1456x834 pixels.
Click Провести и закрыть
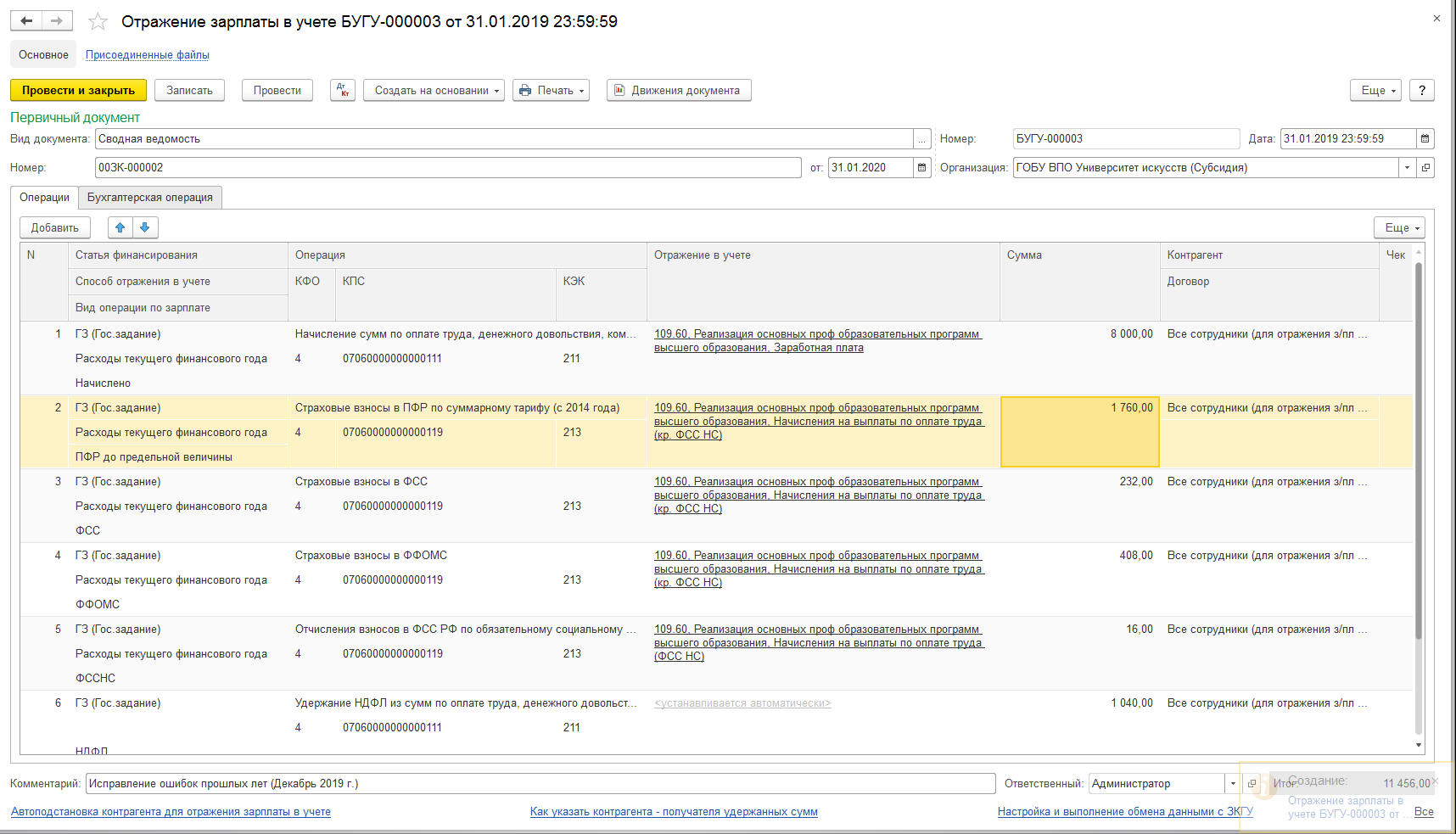click(78, 90)
